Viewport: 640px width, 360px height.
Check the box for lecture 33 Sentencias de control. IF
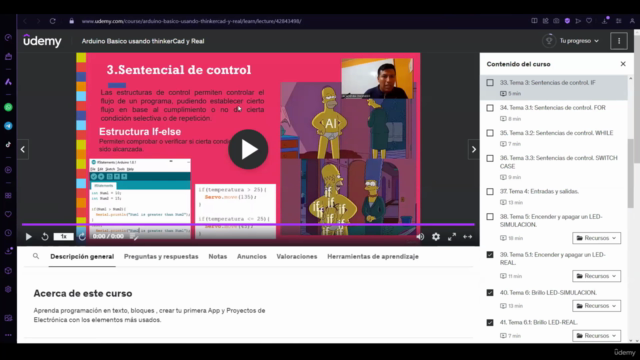point(490,82)
